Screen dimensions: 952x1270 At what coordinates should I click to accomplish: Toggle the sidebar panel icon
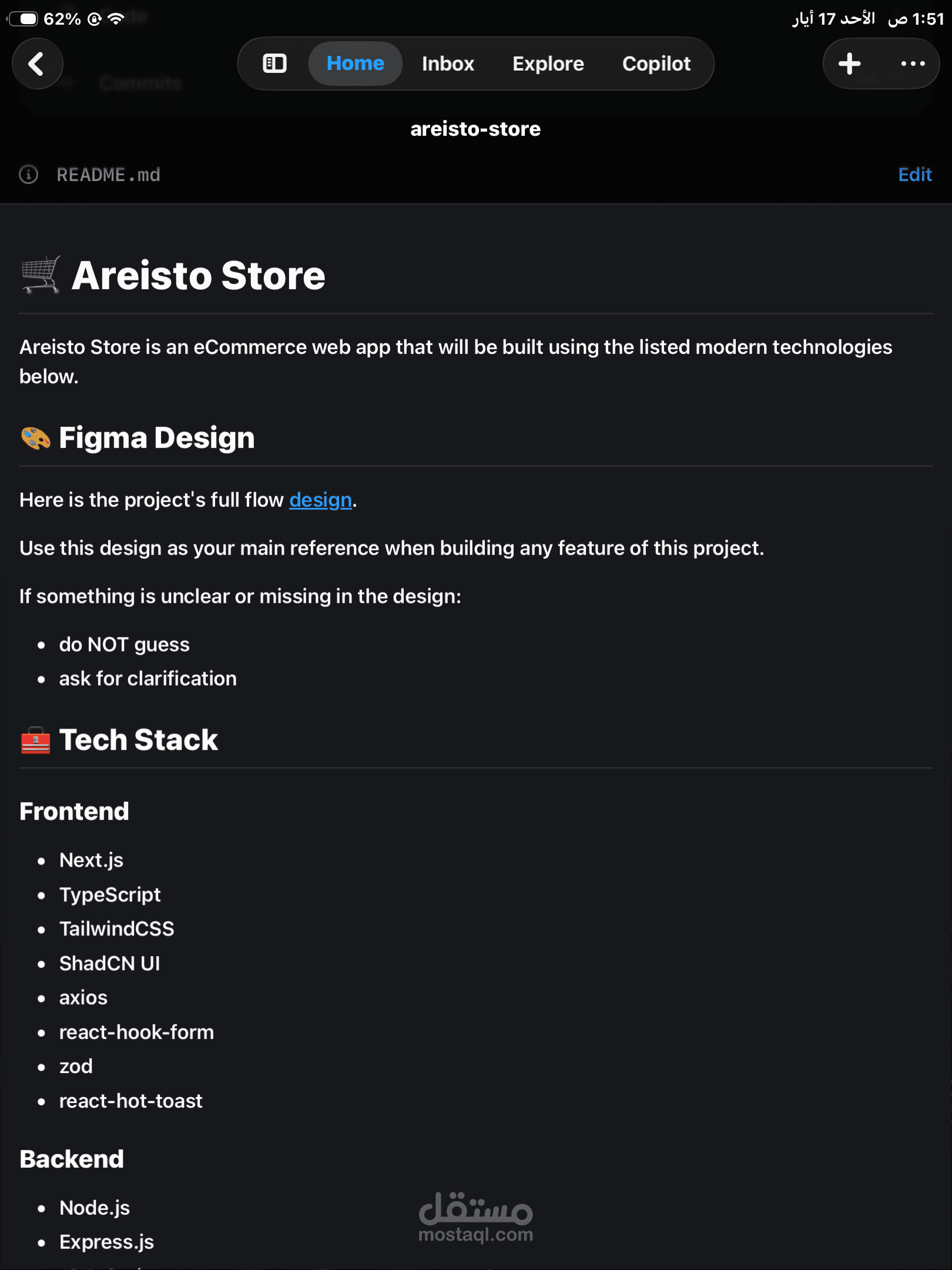point(274,63)
